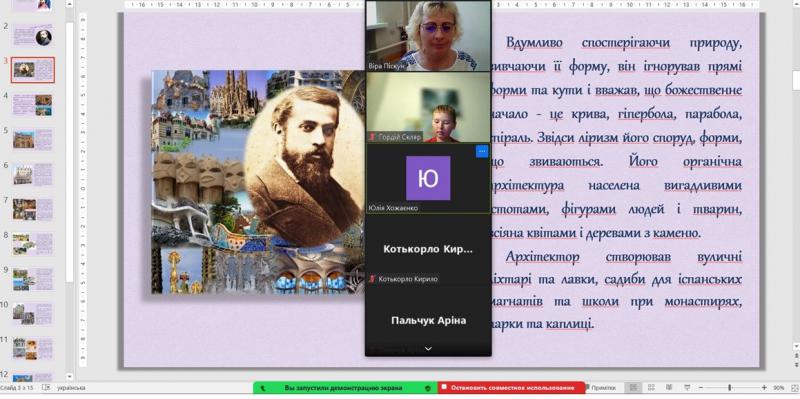Adjust the zoom slider handle

(x=730, y=388)
